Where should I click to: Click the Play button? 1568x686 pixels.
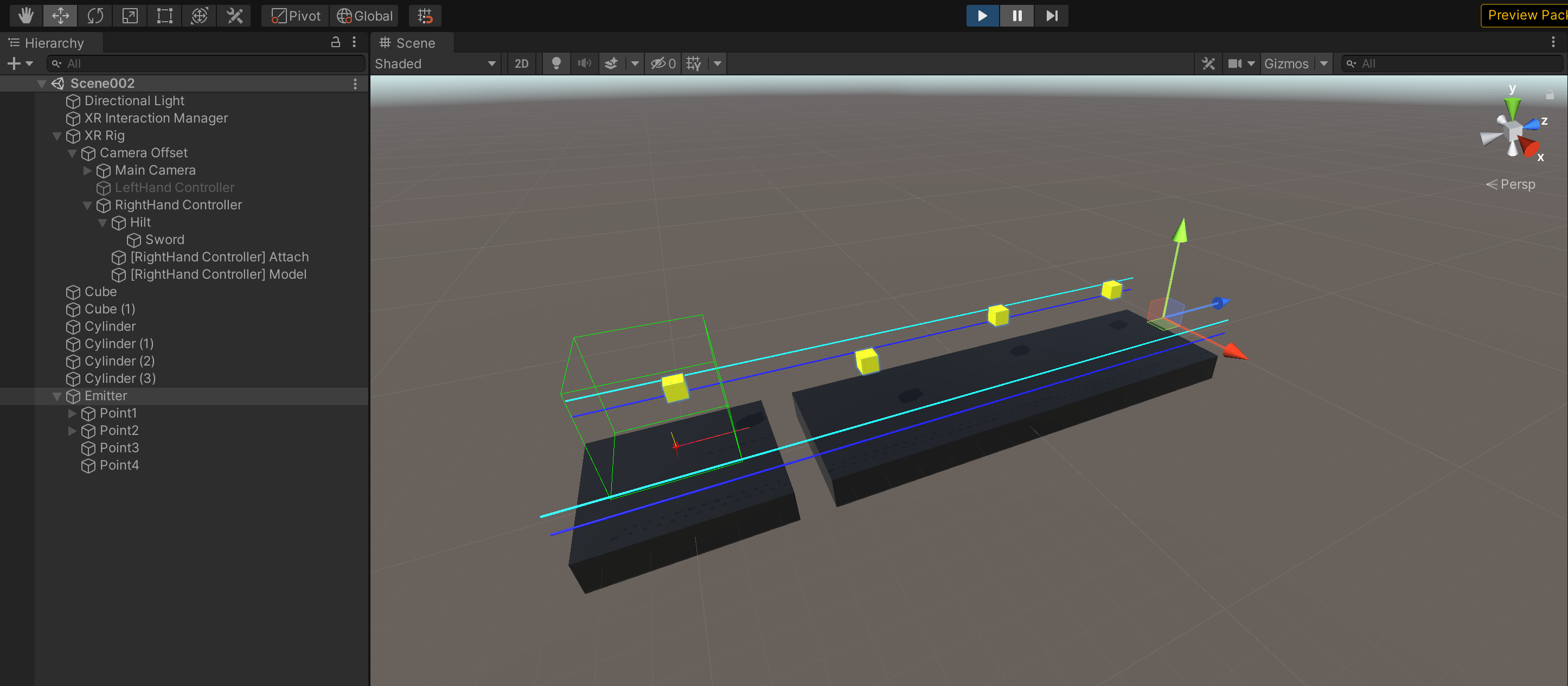click(x=982, y=15)
